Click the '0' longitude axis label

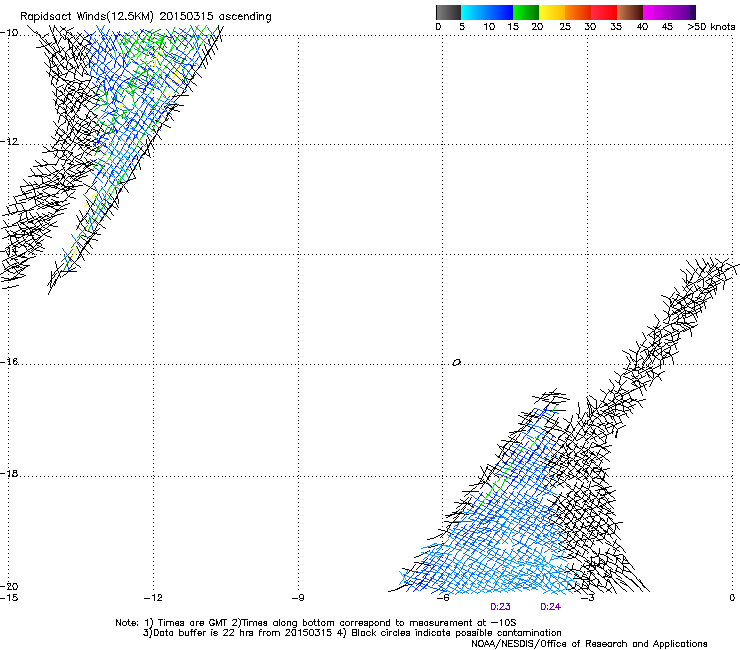[x=732, y=598]
